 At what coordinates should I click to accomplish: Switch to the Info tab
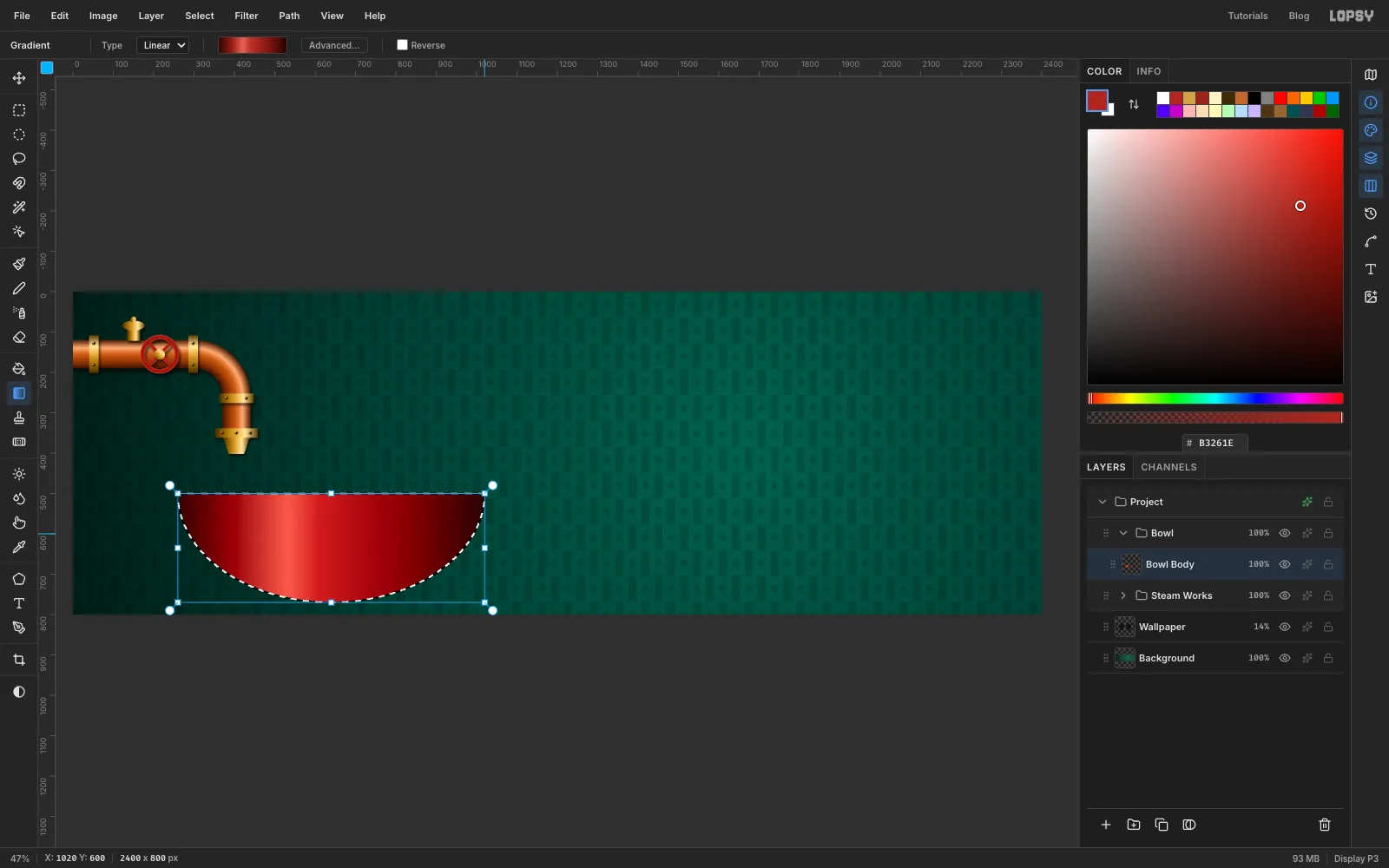[1149, 71]
